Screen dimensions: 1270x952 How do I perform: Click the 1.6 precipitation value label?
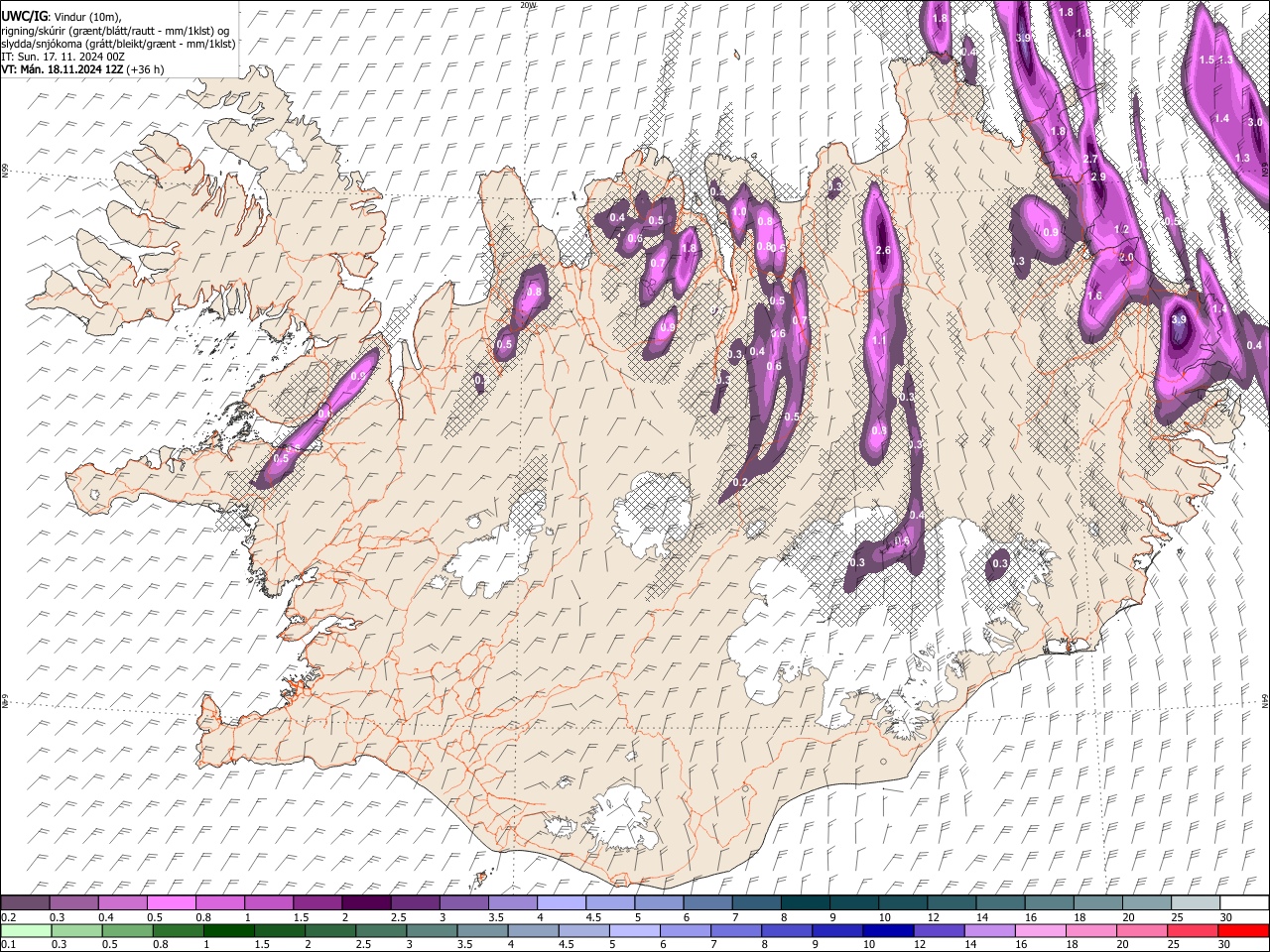coord(1094,297)
